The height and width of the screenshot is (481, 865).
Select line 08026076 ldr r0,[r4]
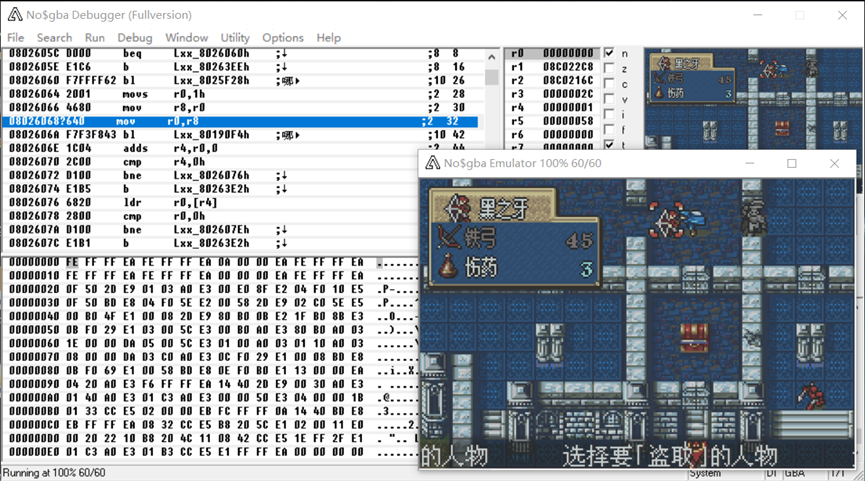click(211, 202)
